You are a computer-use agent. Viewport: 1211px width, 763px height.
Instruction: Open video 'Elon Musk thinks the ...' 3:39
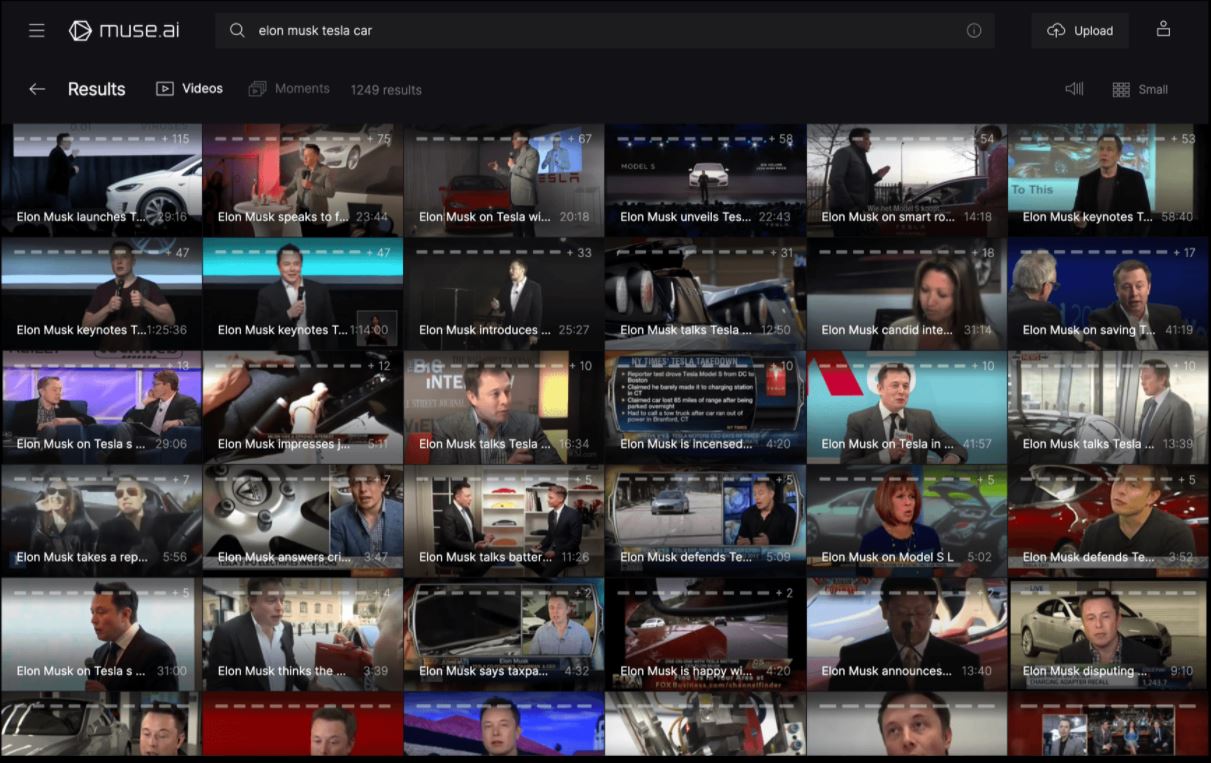(x=302, y=634)
